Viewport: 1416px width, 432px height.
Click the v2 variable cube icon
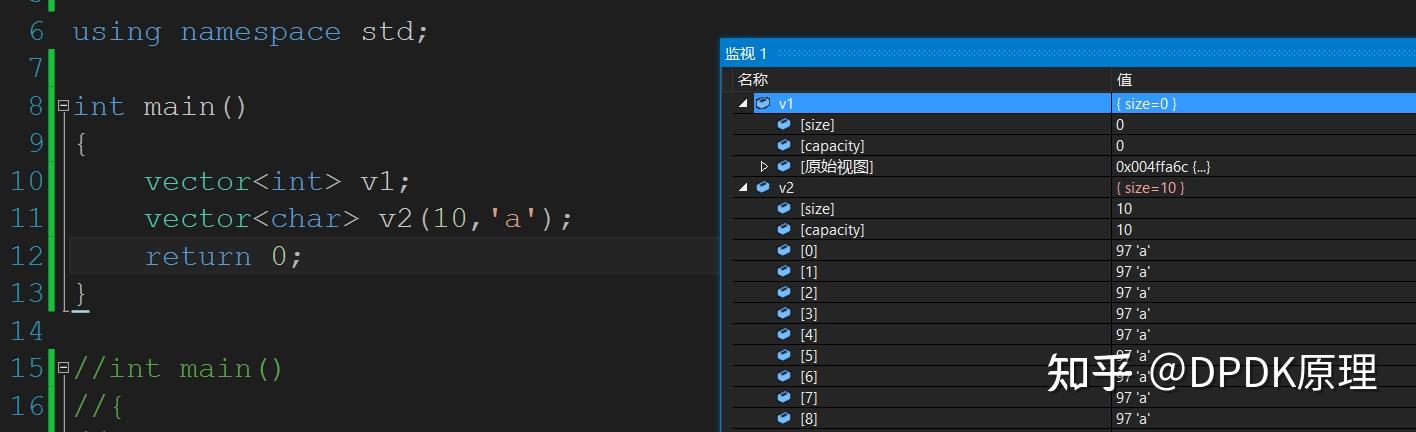coord(763,187)
